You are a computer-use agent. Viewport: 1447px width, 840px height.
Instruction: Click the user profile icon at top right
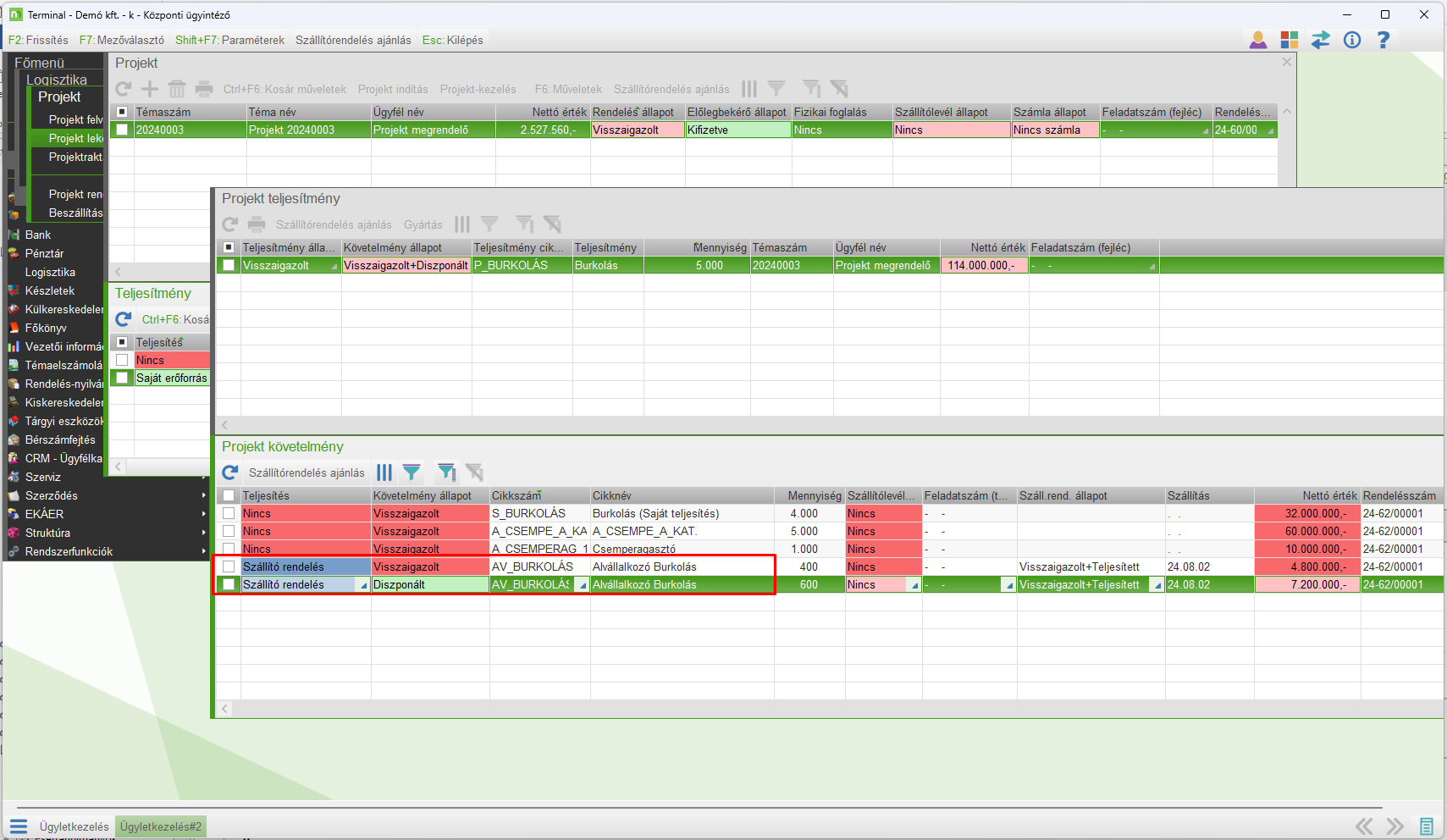1258,40
